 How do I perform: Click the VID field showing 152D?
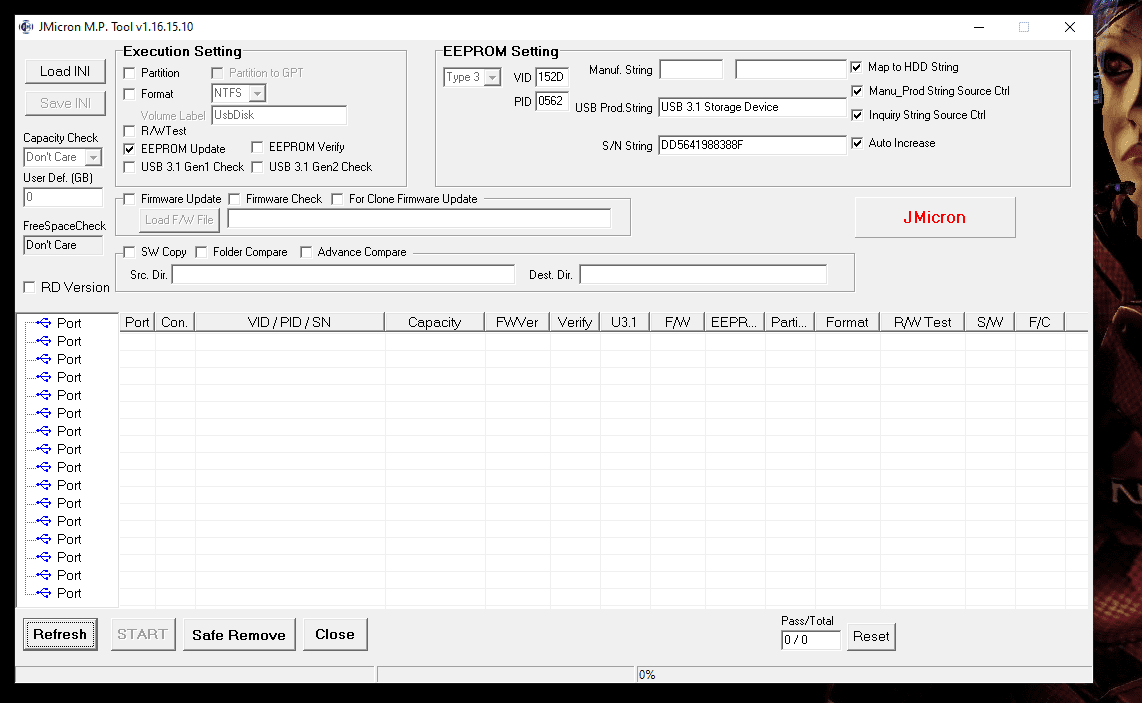551,77
